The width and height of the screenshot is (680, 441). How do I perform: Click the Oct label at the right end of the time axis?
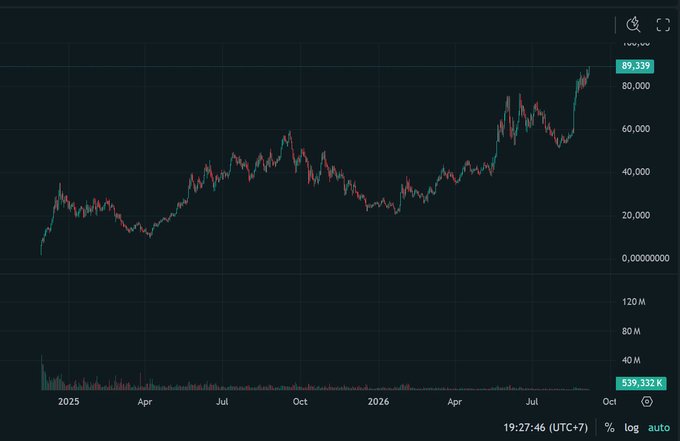pos(609,402)
